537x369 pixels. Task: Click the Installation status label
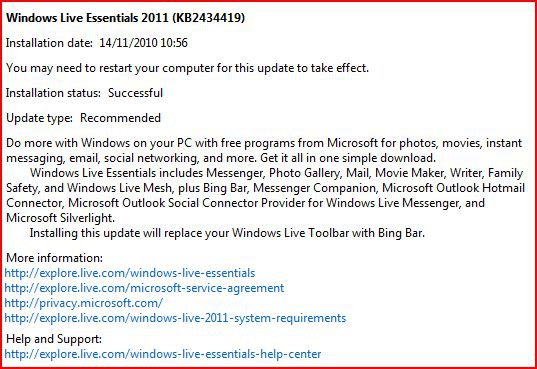[53, 93]
